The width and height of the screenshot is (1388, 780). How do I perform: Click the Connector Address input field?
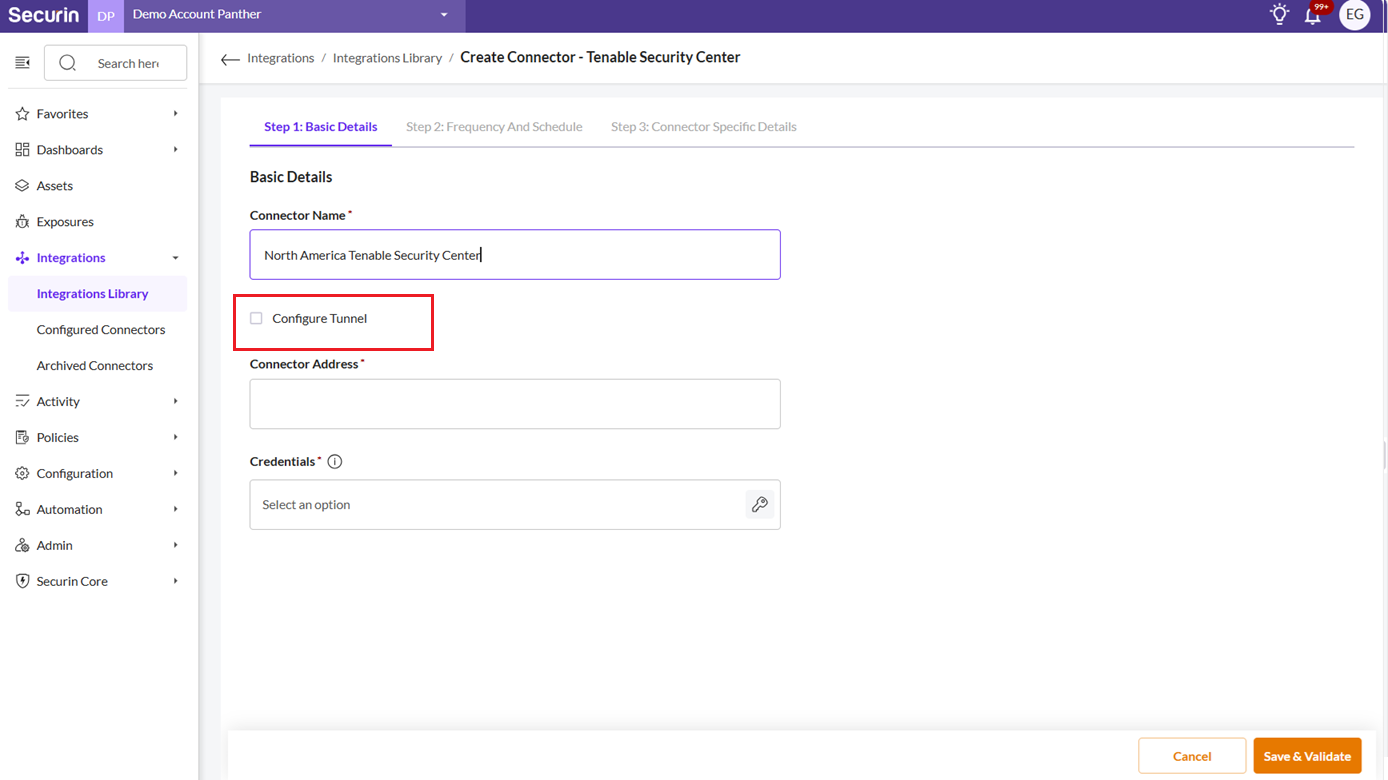[515, 404]
